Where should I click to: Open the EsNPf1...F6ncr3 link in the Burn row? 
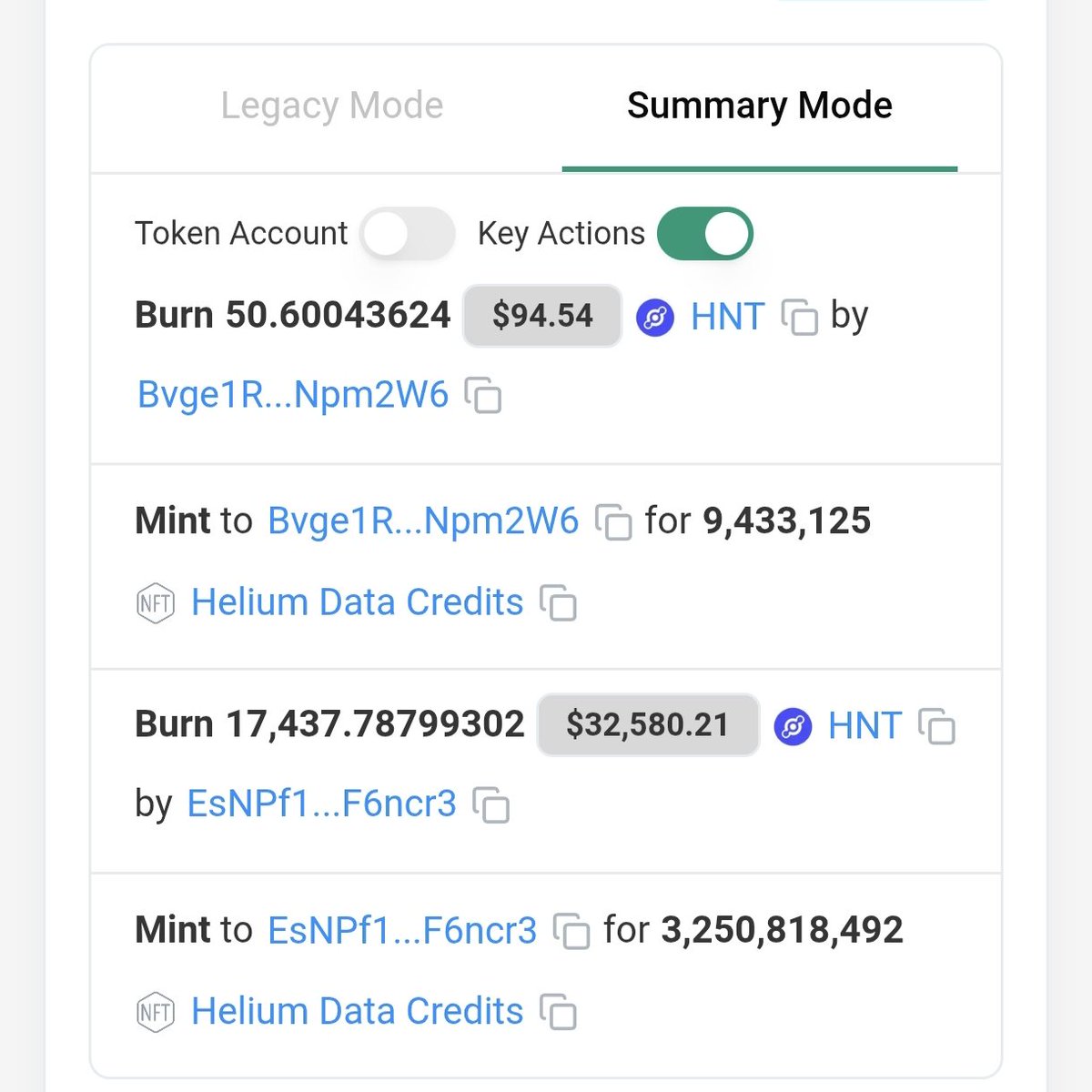[x=321, y=804]
